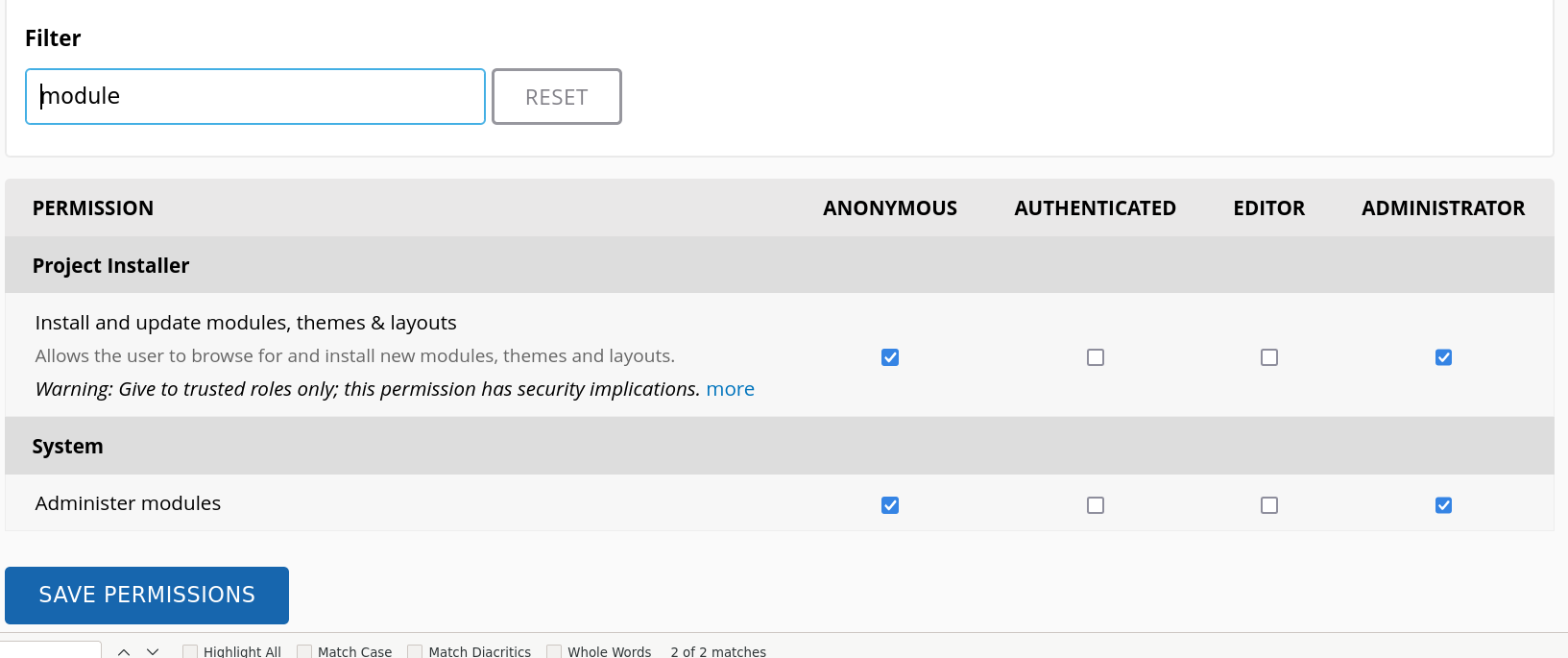Uncheck Administrator for Administer modules

coord(1443,505)
